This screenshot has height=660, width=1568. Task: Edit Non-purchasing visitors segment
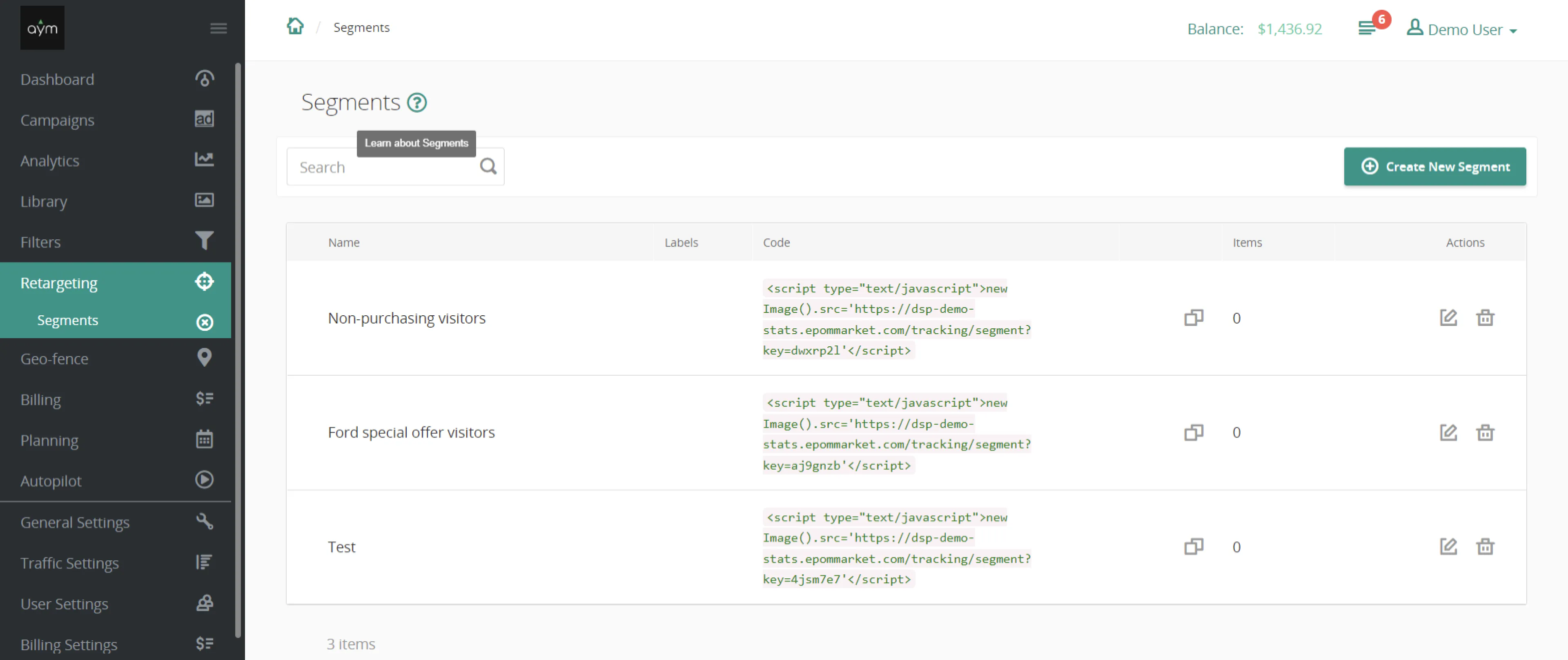tap(1448, 318)
